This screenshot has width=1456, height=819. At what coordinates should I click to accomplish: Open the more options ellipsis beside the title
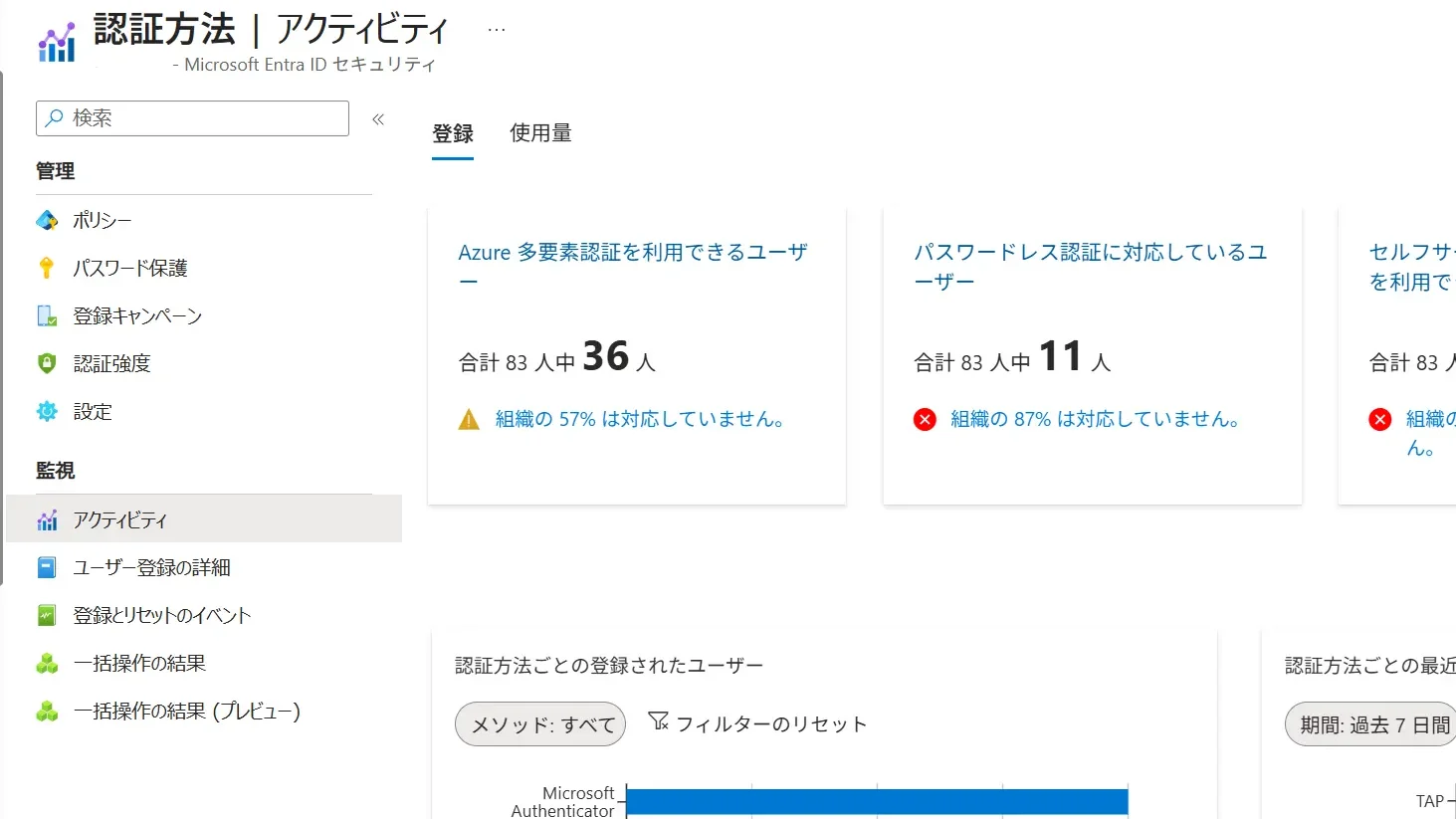pyautogui.click(x=497, y=30)
